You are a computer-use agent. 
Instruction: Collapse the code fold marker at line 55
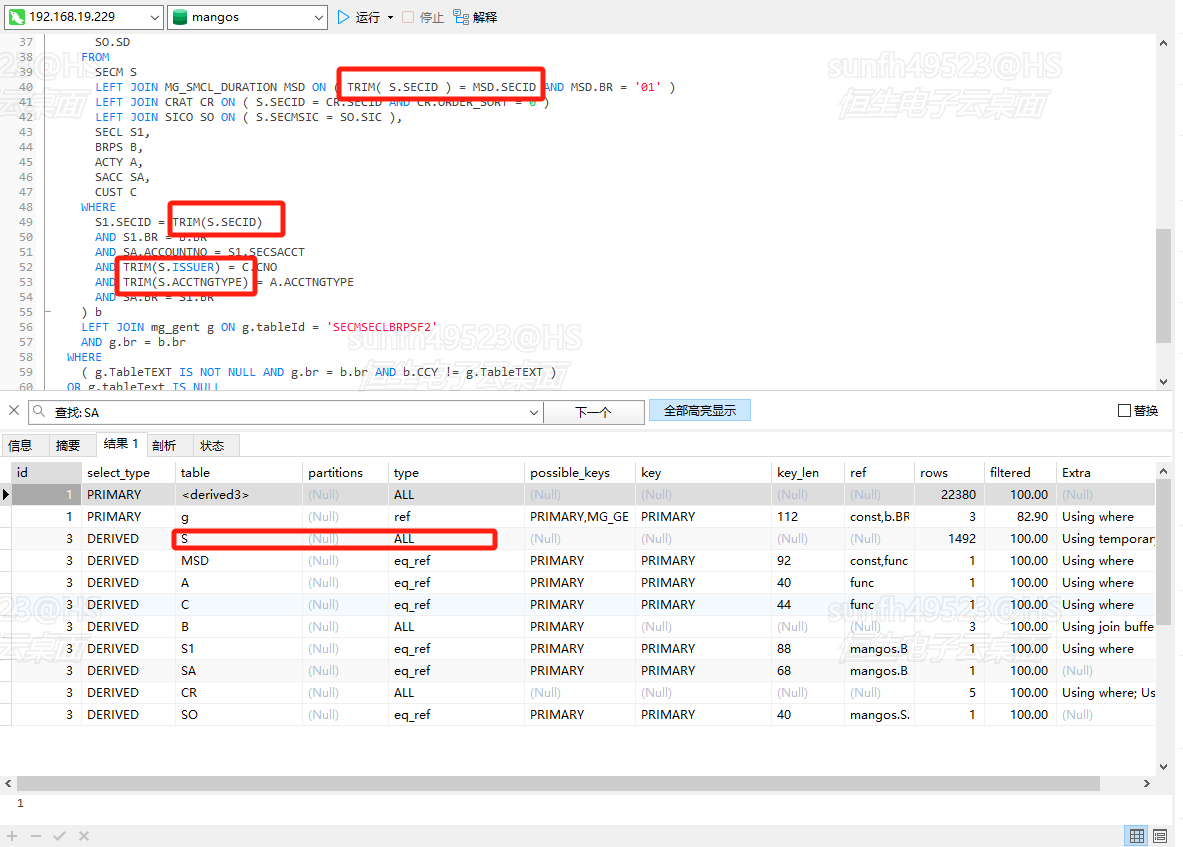coord(48,311)
